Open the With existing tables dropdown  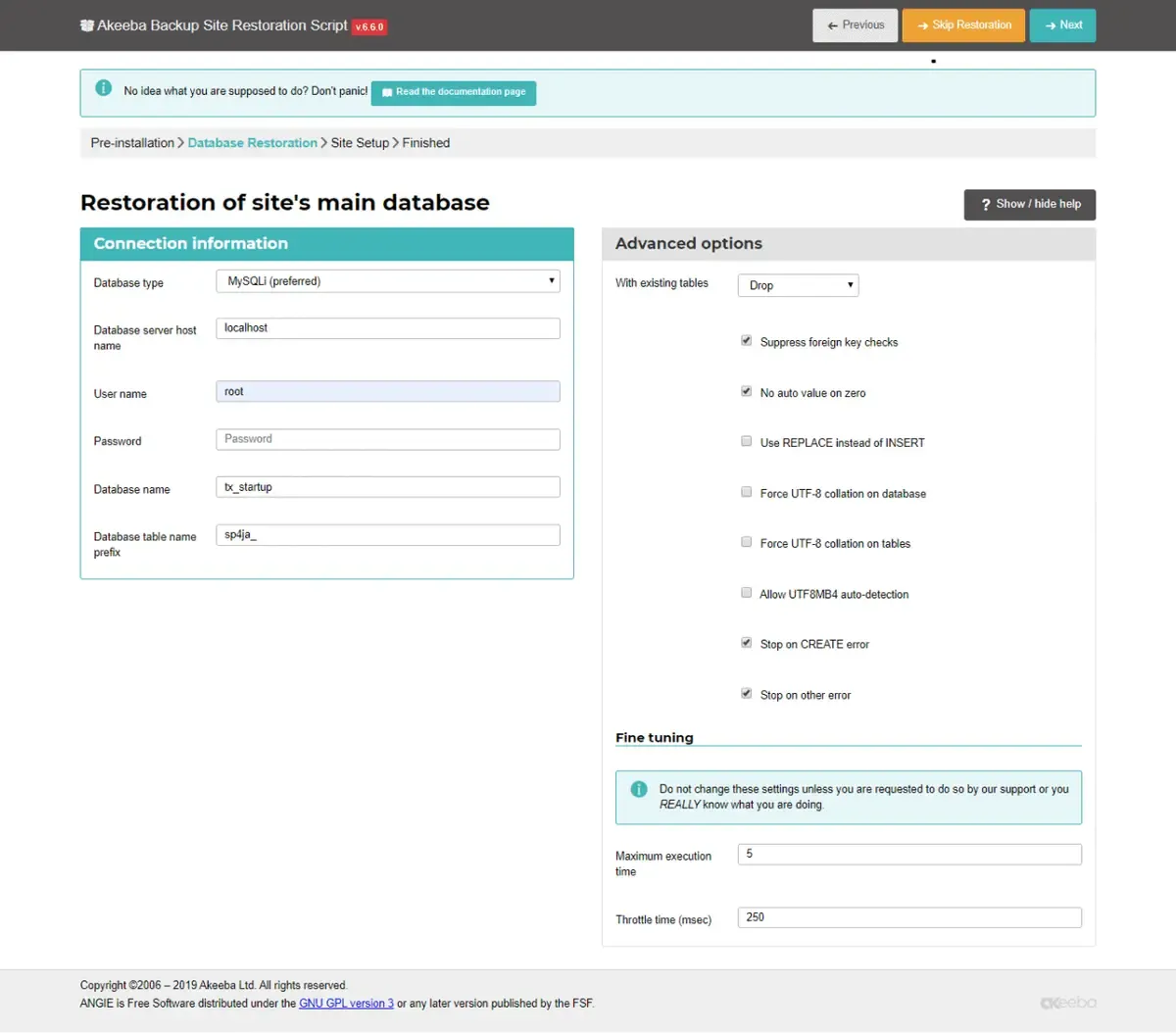[798, 285]
